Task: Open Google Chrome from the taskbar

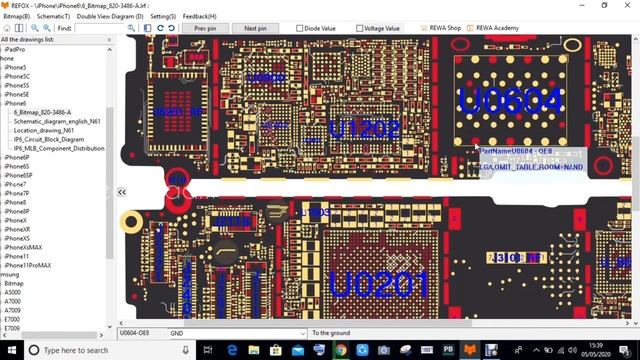Action: pos(341,350)
